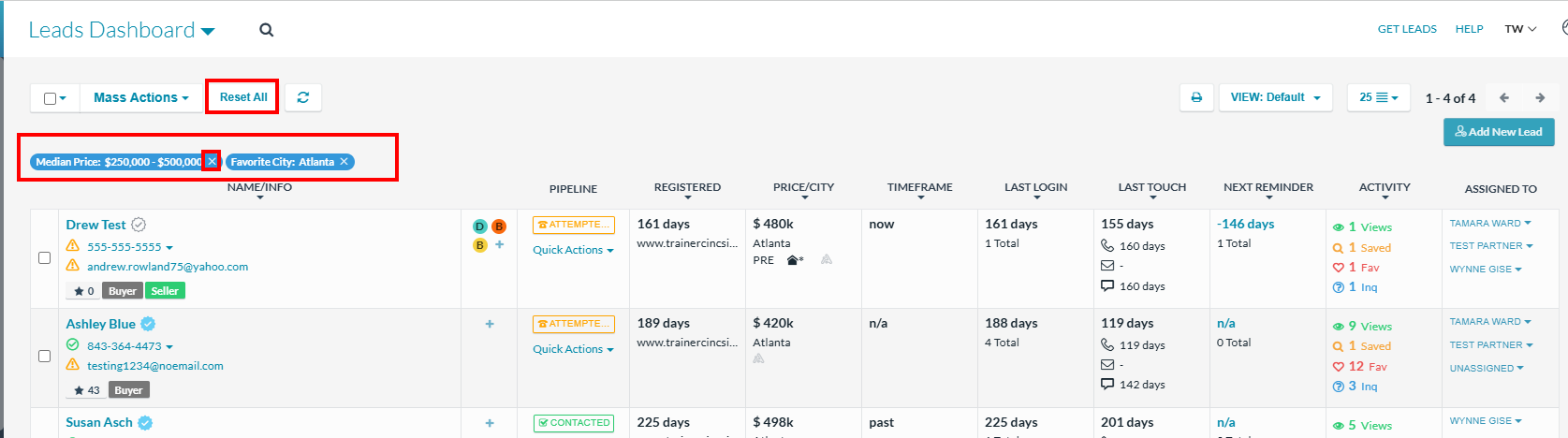Remove the Median Price filter tag

pyautogui.click(x=212, y=162)
